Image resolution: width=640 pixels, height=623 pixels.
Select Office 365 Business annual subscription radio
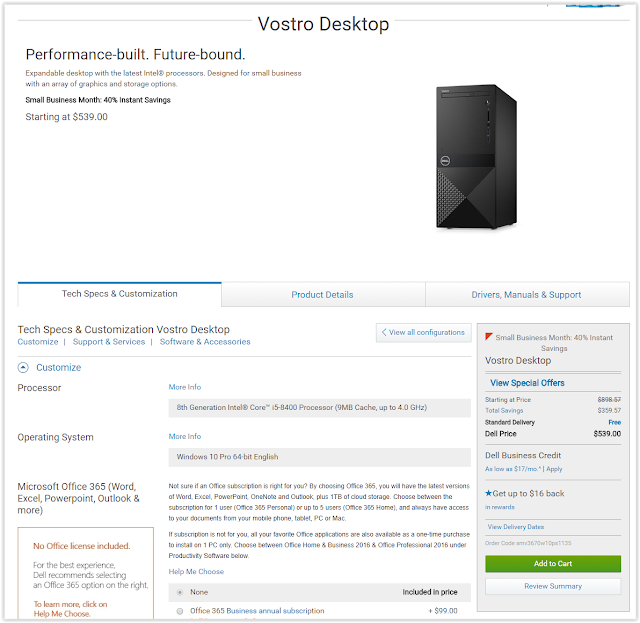tap(180, 611)
